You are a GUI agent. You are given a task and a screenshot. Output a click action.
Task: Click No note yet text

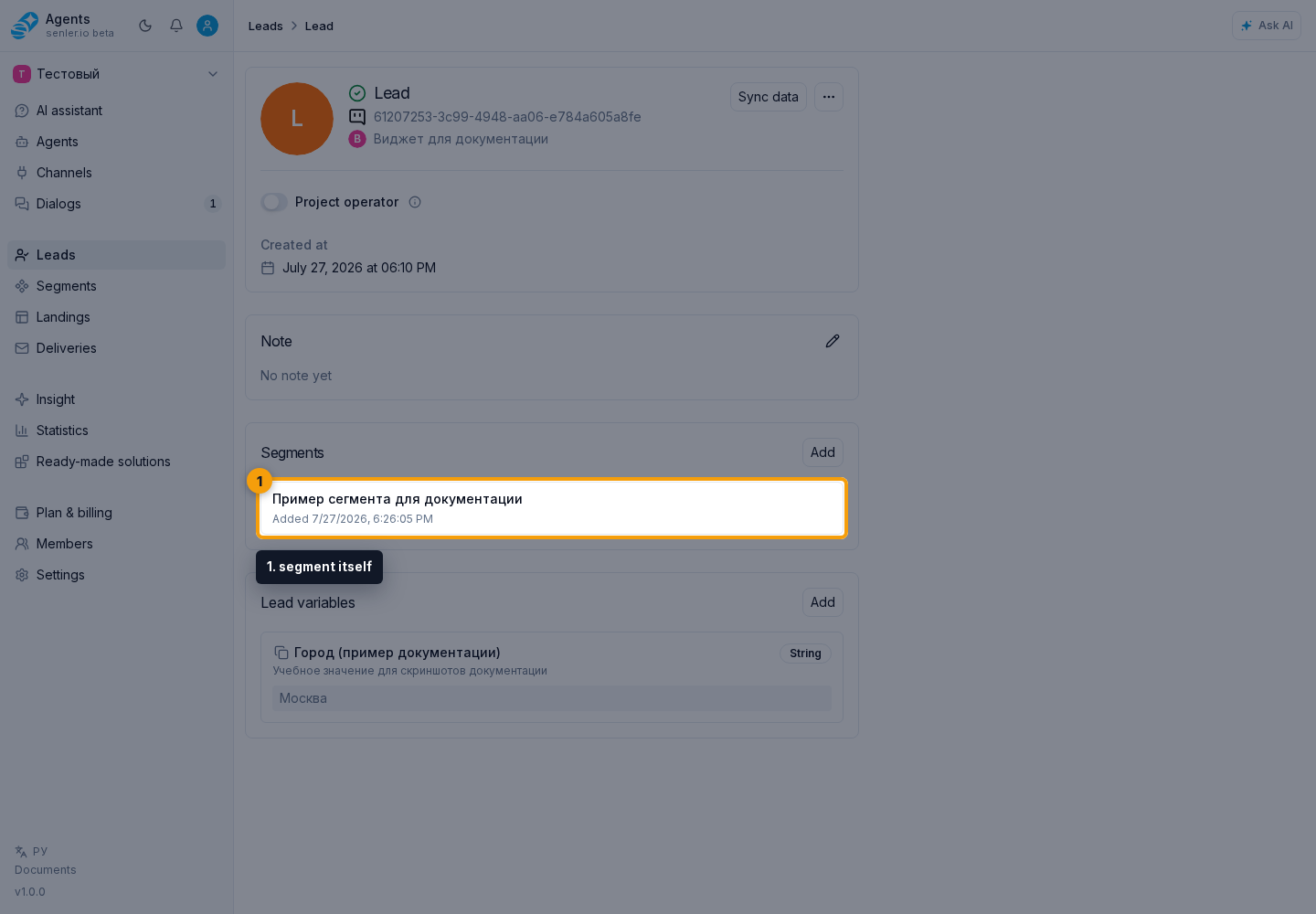296,376
